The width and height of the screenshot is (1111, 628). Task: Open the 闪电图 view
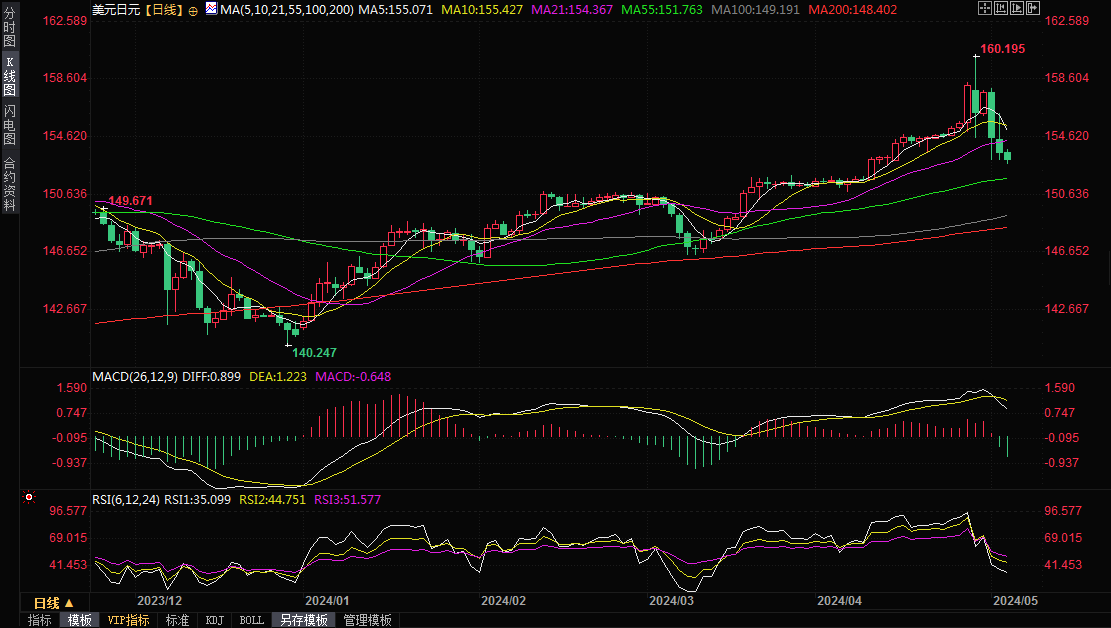point(9,125)
